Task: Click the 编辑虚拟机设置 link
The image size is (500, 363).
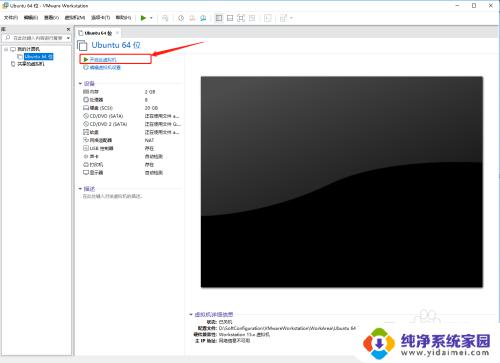Action: pyautogui.click(x=105, y=68)
